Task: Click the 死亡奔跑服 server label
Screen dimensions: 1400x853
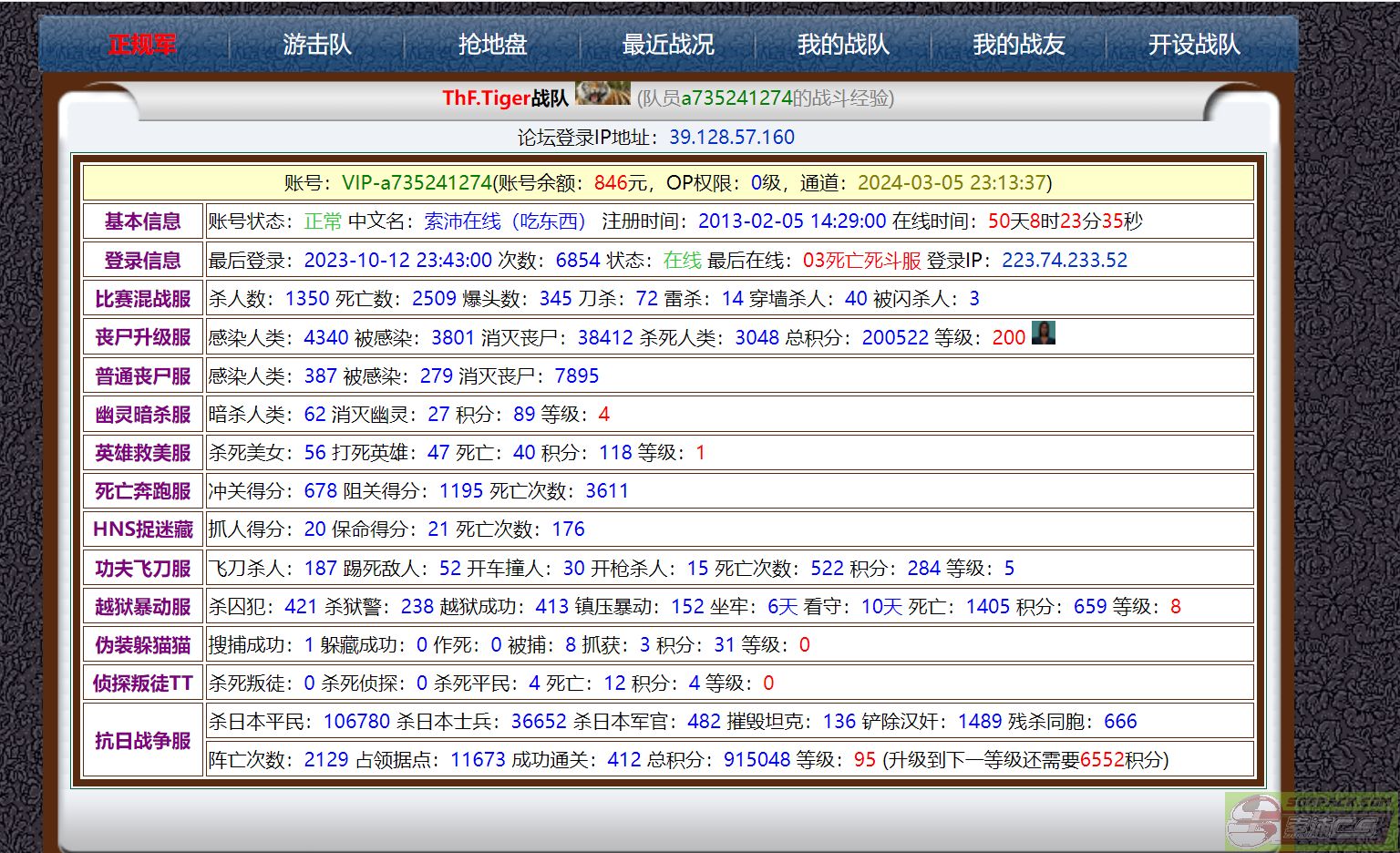Action: [x=143, y=491]
